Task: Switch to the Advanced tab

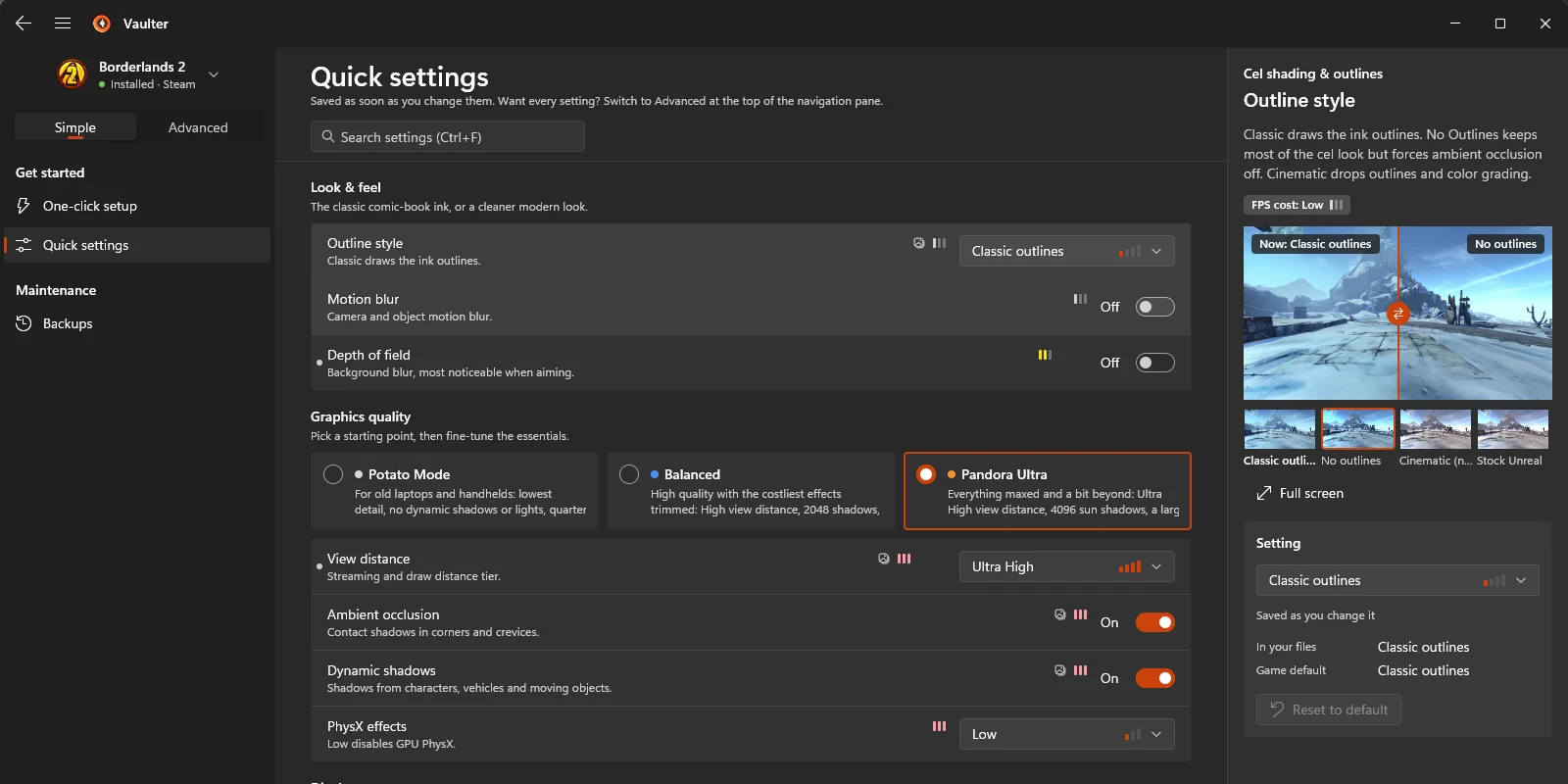Action: tap(198, 127)
